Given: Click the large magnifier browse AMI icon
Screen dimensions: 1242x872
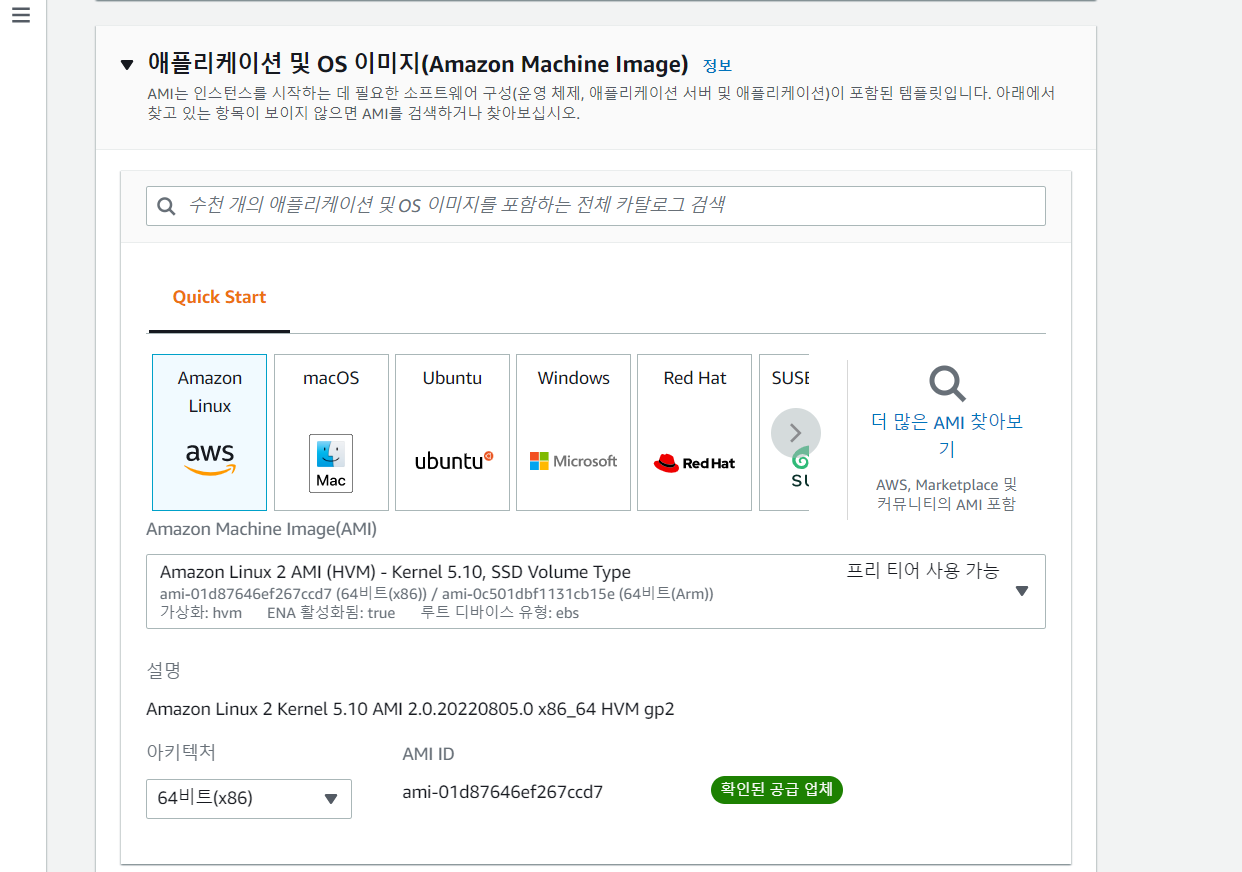Looking at the screenshot, I should (947, 384).
